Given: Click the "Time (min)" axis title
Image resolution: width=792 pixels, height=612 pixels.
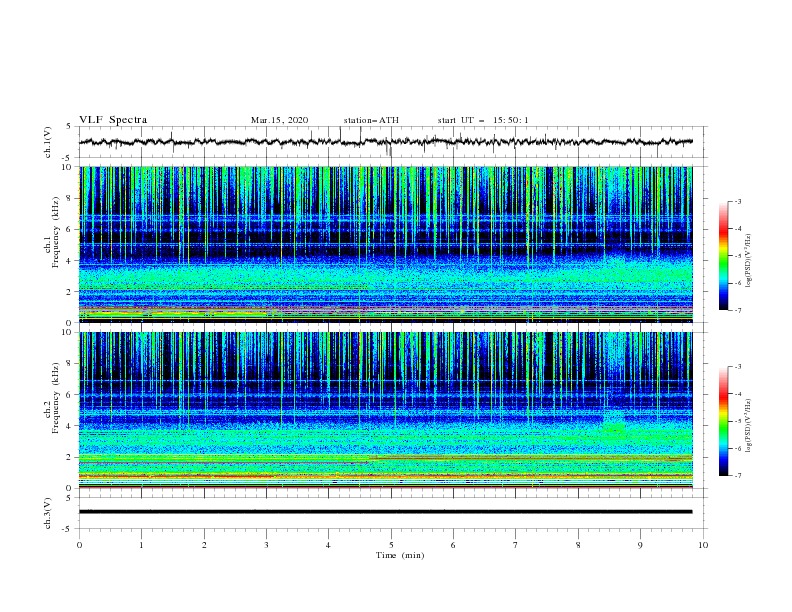Looking at the screenshot, I should pos(400,555).
